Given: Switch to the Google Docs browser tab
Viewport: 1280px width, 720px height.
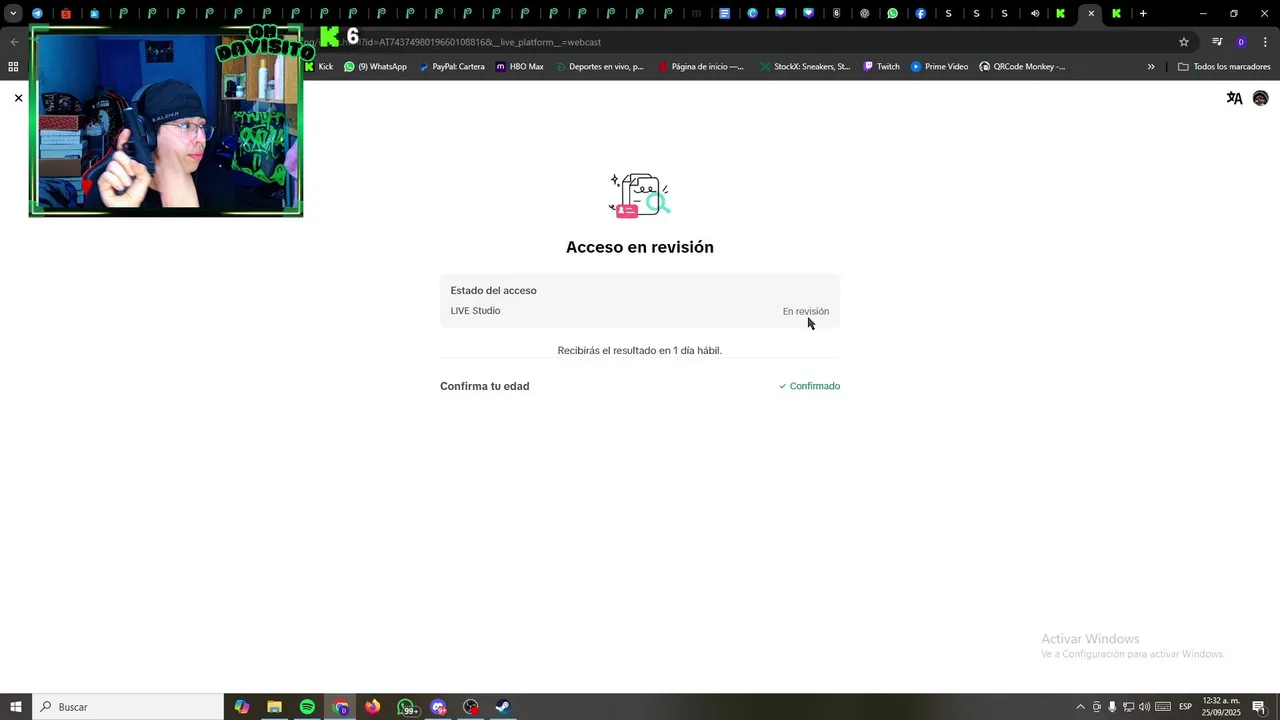Looking at the screenshot, I should coord(725,14).
